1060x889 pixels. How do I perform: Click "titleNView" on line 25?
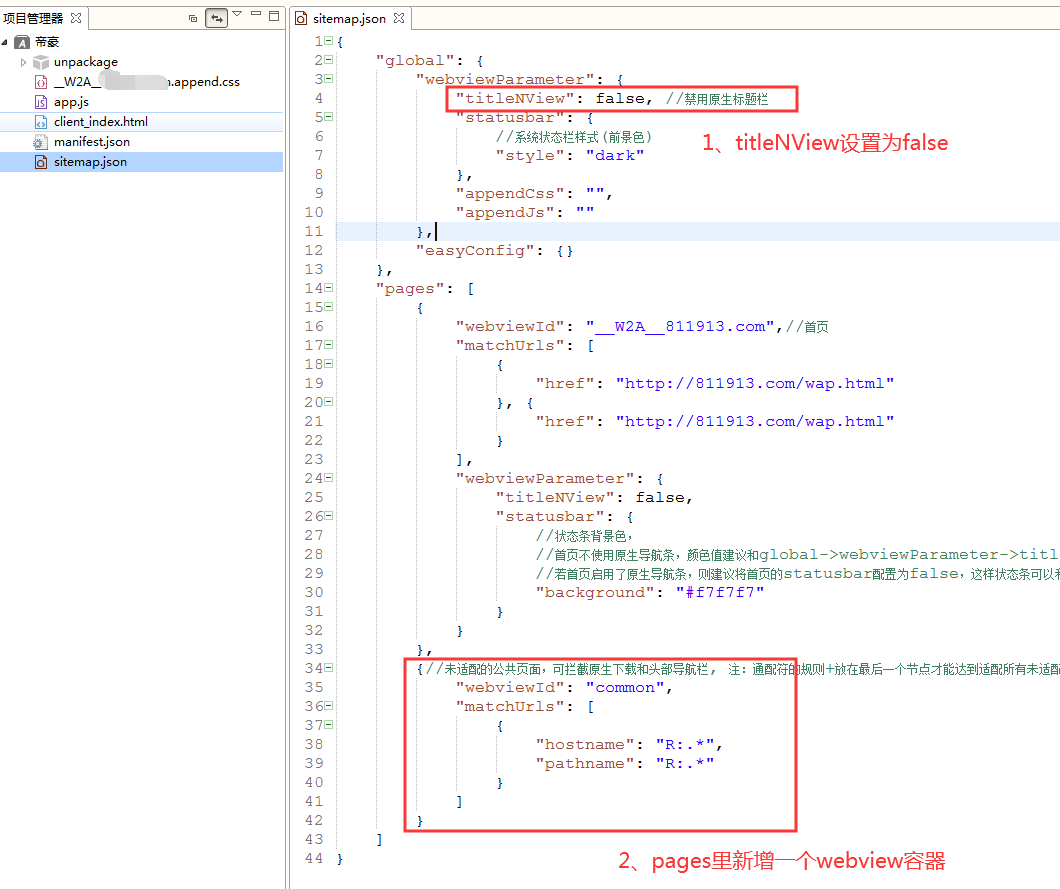click(x=555, y=498)
